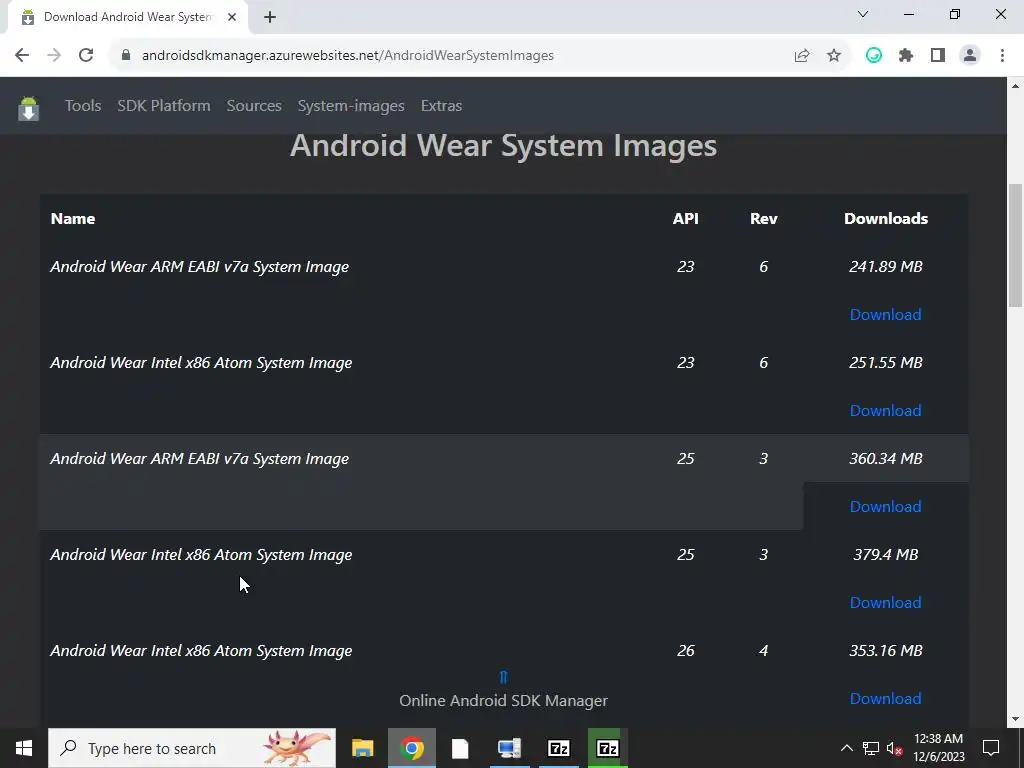Click the network tray icon
1024x768 pixels.
(x=871, y=748)
